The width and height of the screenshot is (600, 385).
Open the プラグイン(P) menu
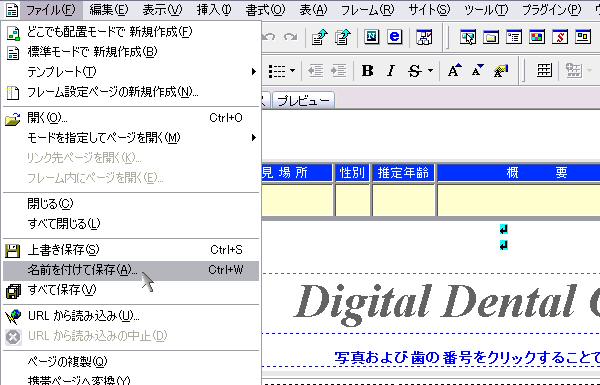551,10
